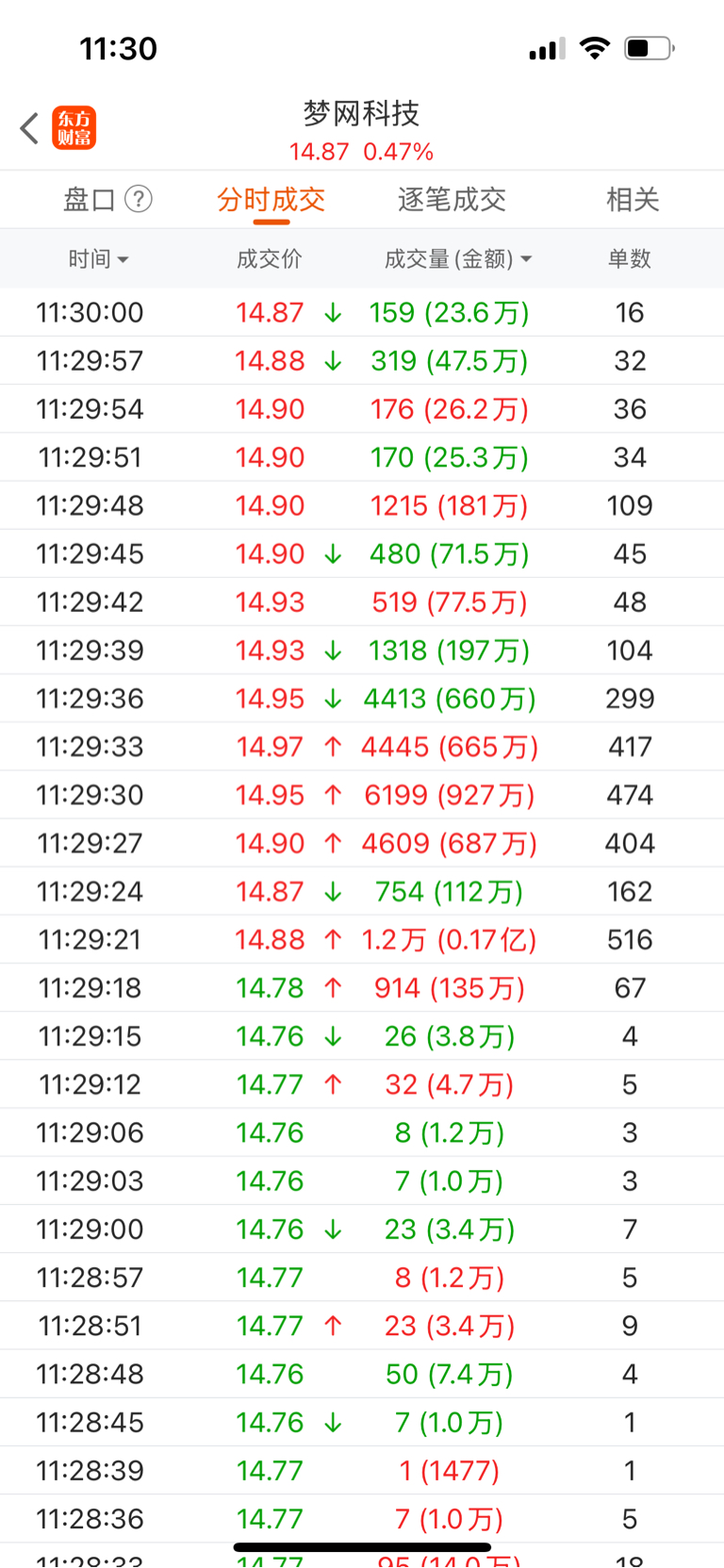Image resolution: width=724 pixels, height=1568 pixels.
Task: Switch to the 逐笔成交 tab
Action: coord(452,199)
